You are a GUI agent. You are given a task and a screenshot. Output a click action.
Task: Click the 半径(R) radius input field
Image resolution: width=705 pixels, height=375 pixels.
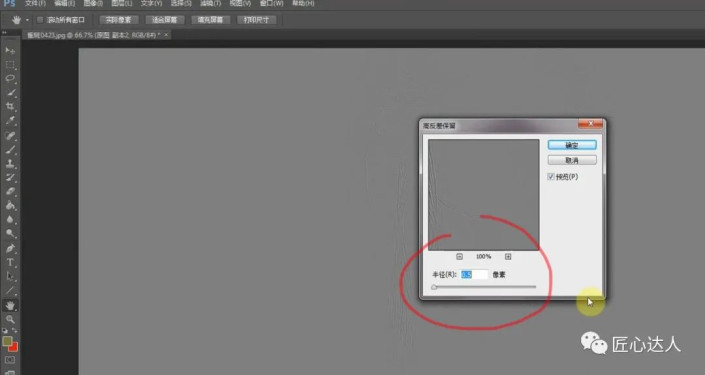(474, 274)
